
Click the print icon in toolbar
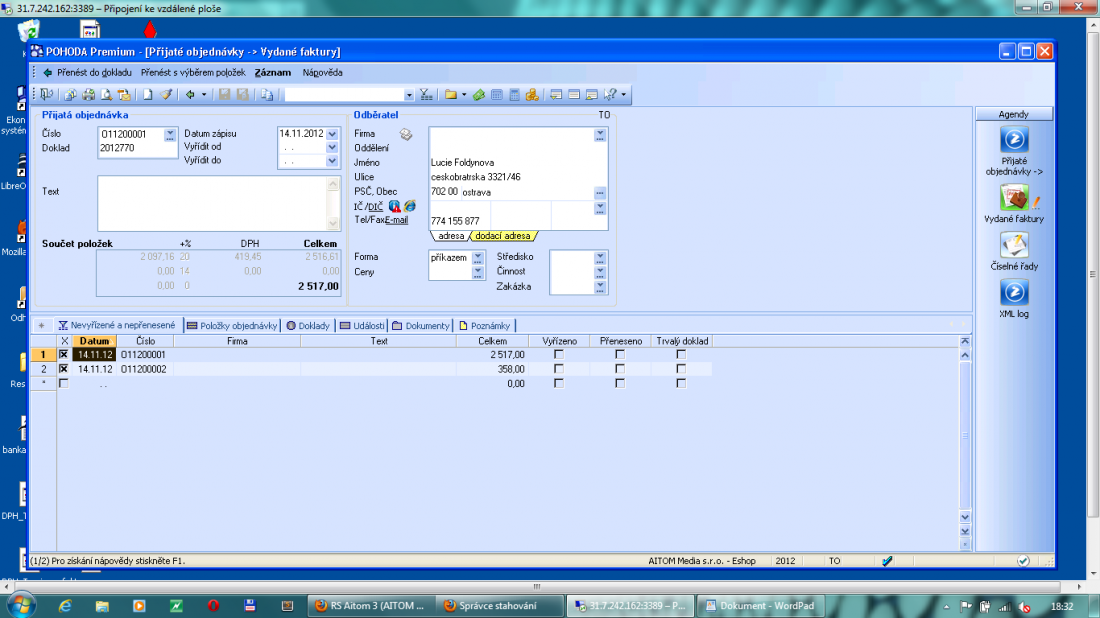[x=88, y=95]
